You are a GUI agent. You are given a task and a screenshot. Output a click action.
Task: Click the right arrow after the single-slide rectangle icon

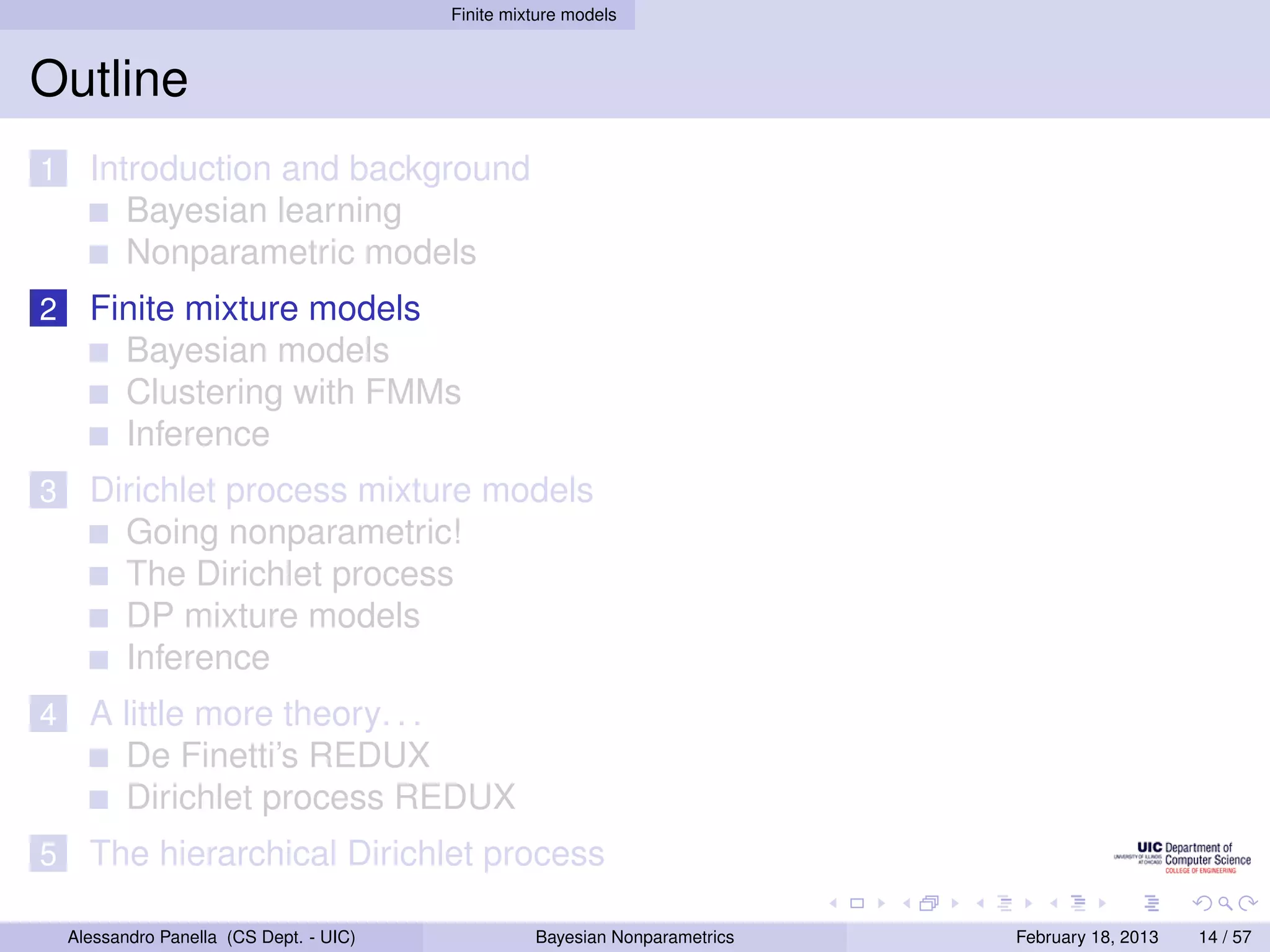click(881, 904)
